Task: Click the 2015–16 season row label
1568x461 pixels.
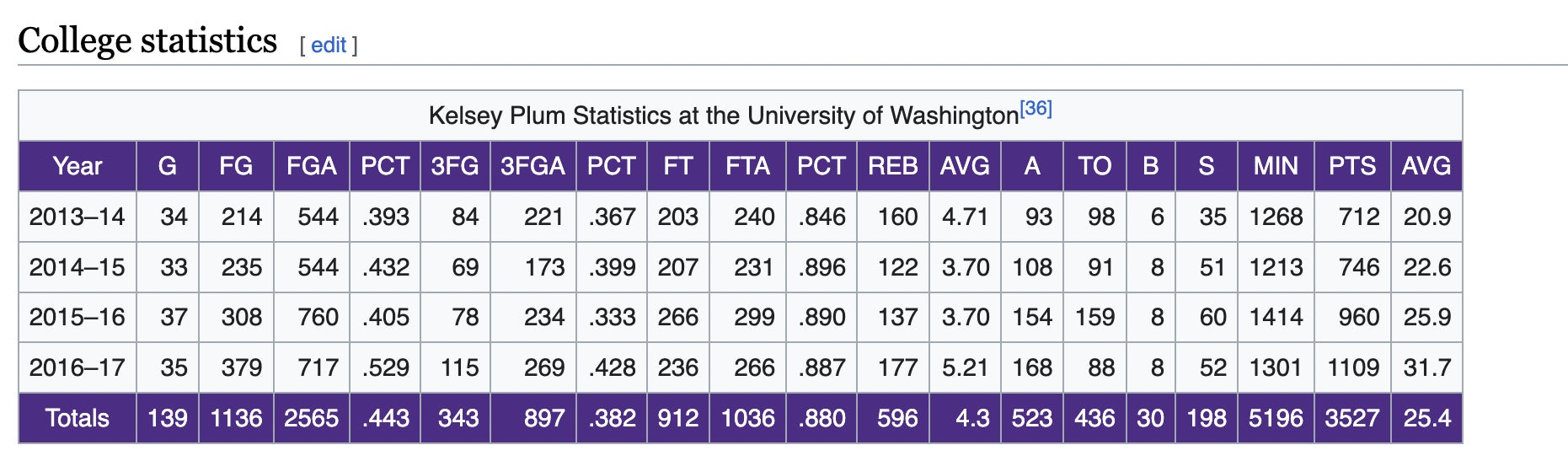Action: coord(78,317)
